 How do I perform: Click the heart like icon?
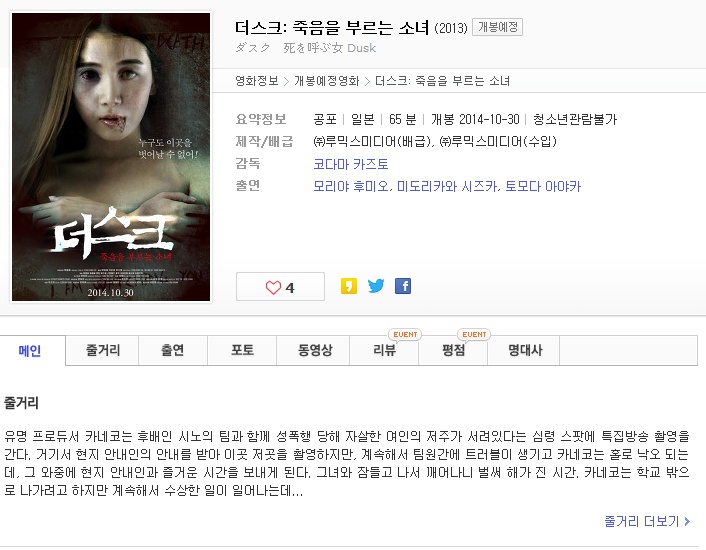273,287
